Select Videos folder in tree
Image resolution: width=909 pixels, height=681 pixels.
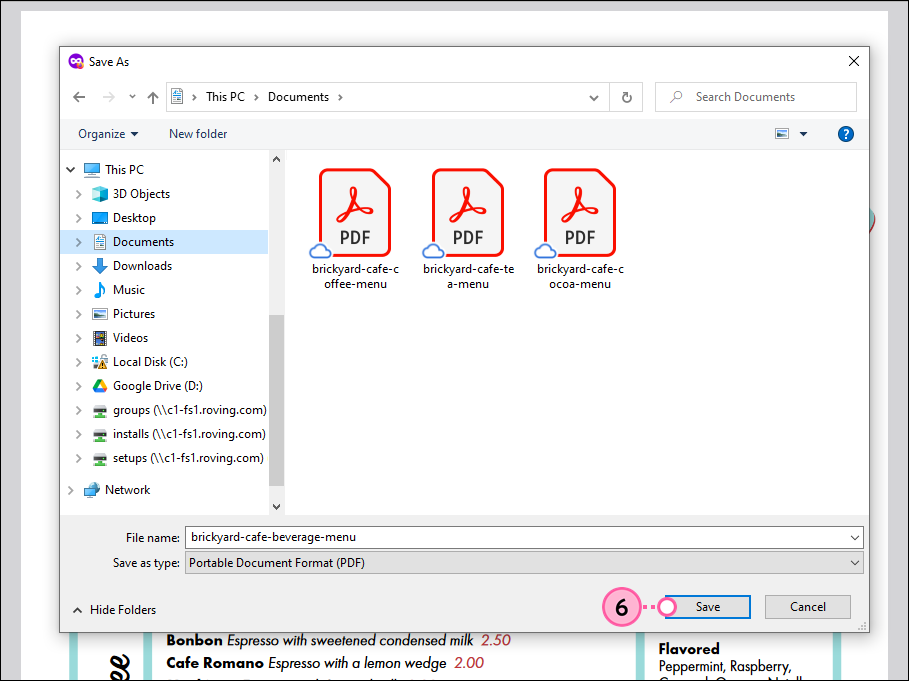click(x=130, y=338)
